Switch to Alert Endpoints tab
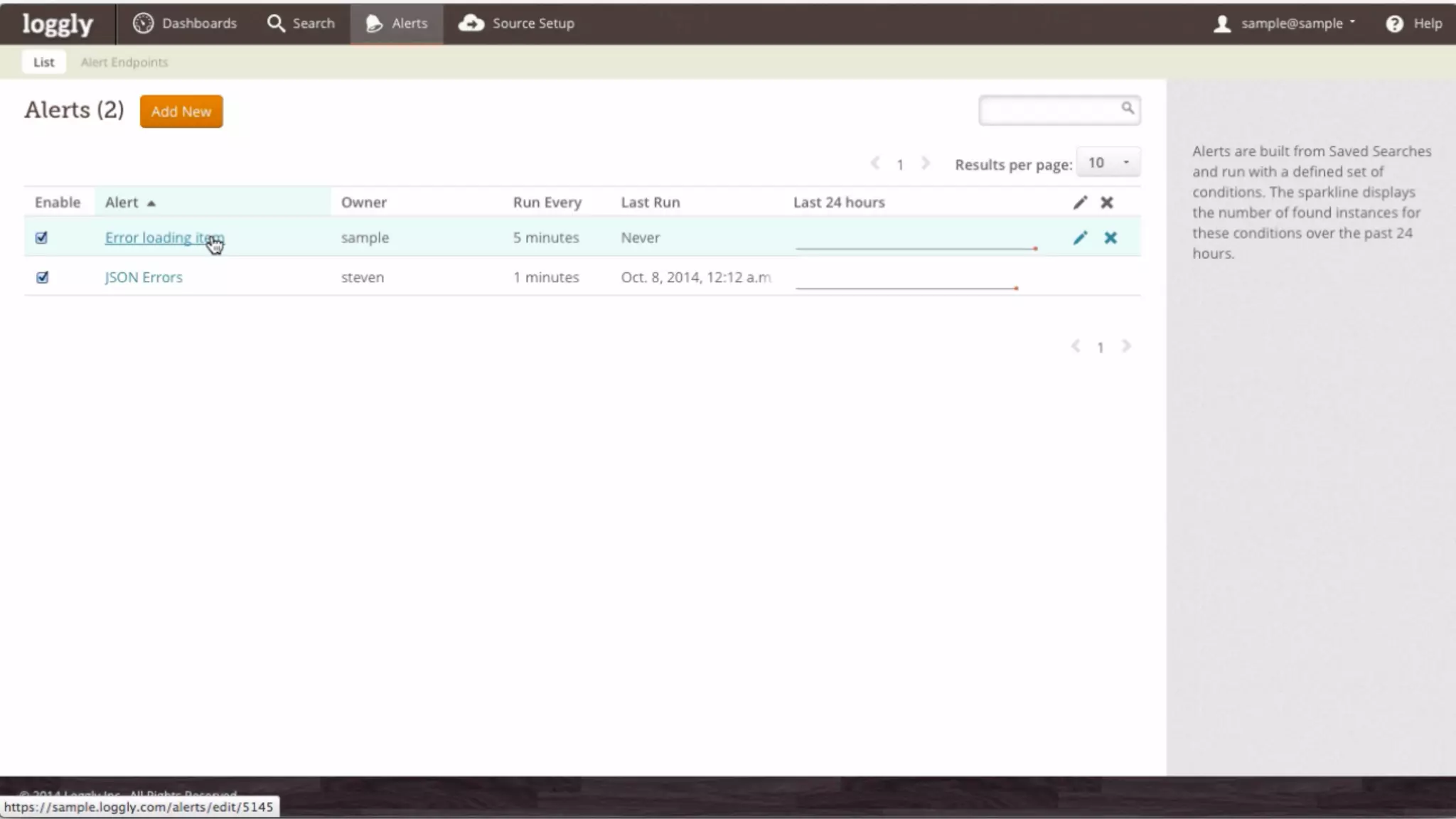Image resolution: width=1456 pixels, height=819 pixels. click(x=124, y=63)
